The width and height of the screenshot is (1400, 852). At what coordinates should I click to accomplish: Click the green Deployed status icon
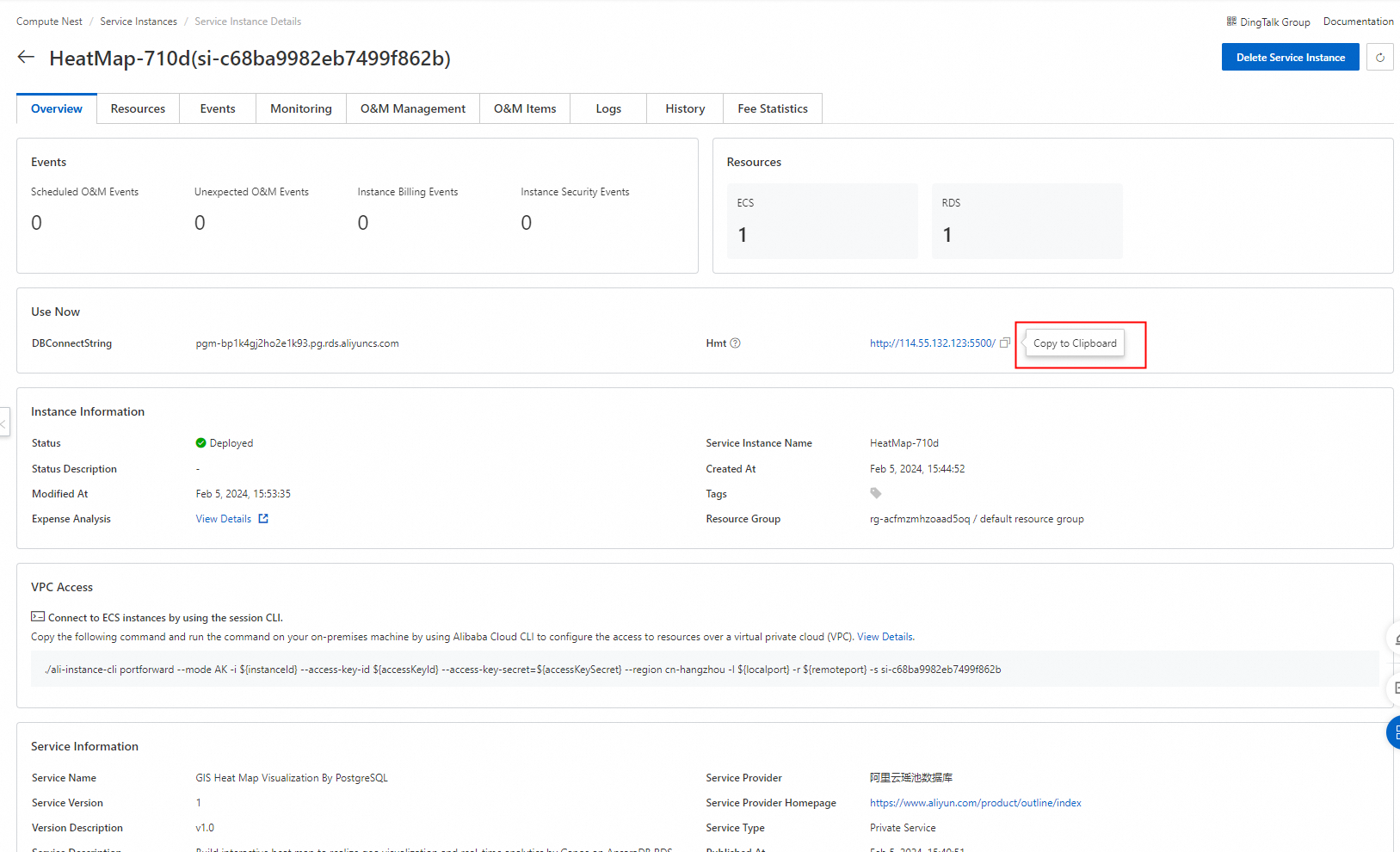(200, 443)
